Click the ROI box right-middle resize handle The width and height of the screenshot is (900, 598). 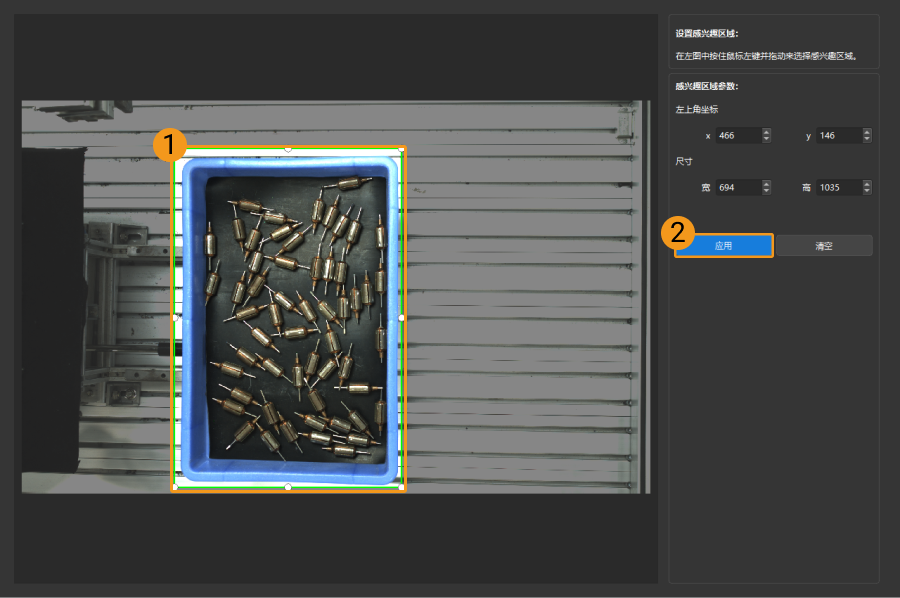[402, 318]
